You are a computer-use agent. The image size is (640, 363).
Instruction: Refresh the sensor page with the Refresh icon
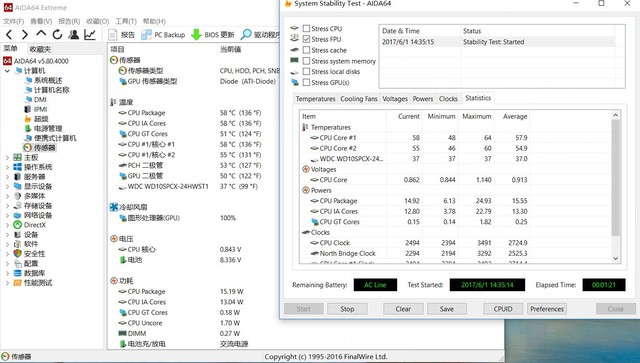(x=57, y=35)
